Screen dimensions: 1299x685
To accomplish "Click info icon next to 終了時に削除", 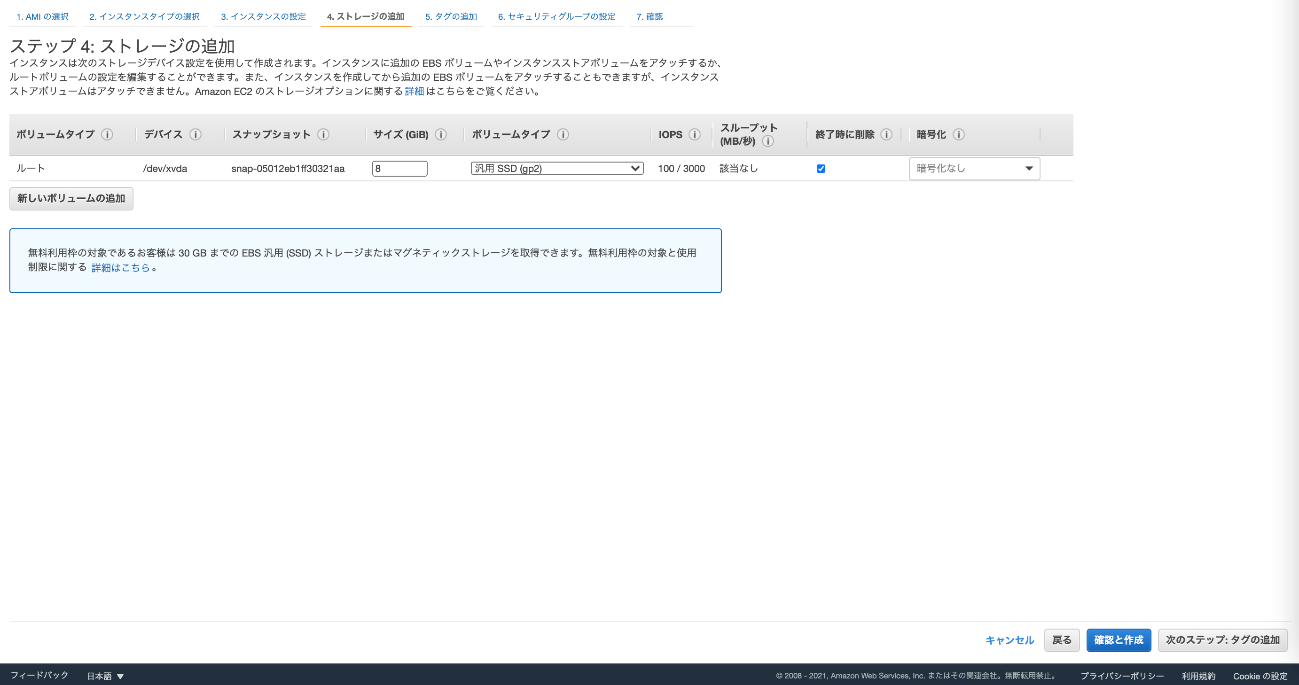I will (x=886, y=135).
